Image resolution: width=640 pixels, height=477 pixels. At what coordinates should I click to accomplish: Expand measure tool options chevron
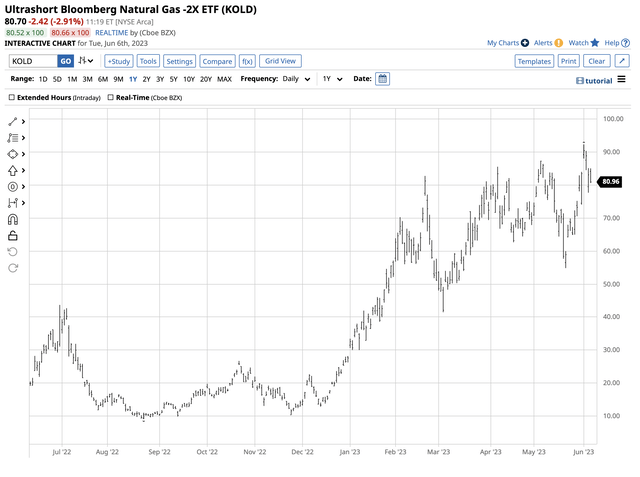point(24,203)
